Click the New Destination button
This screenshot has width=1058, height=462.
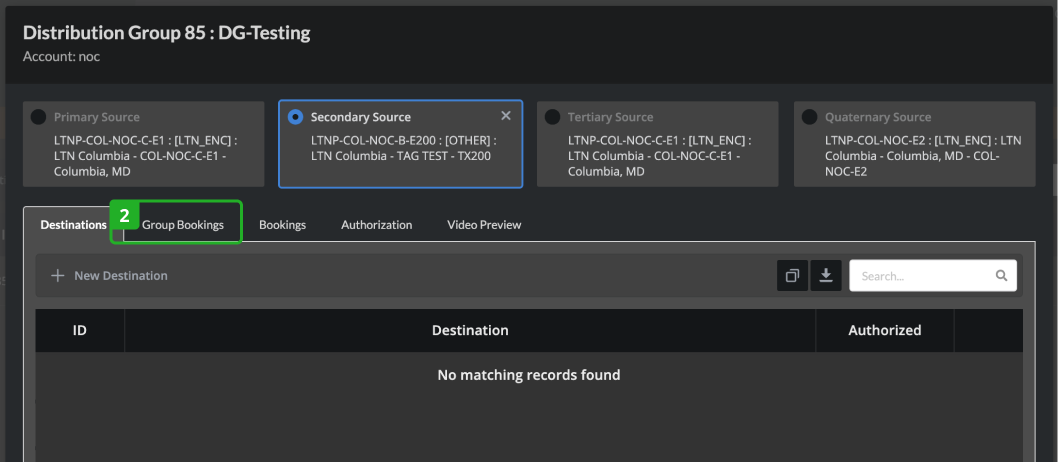(109, 275)
